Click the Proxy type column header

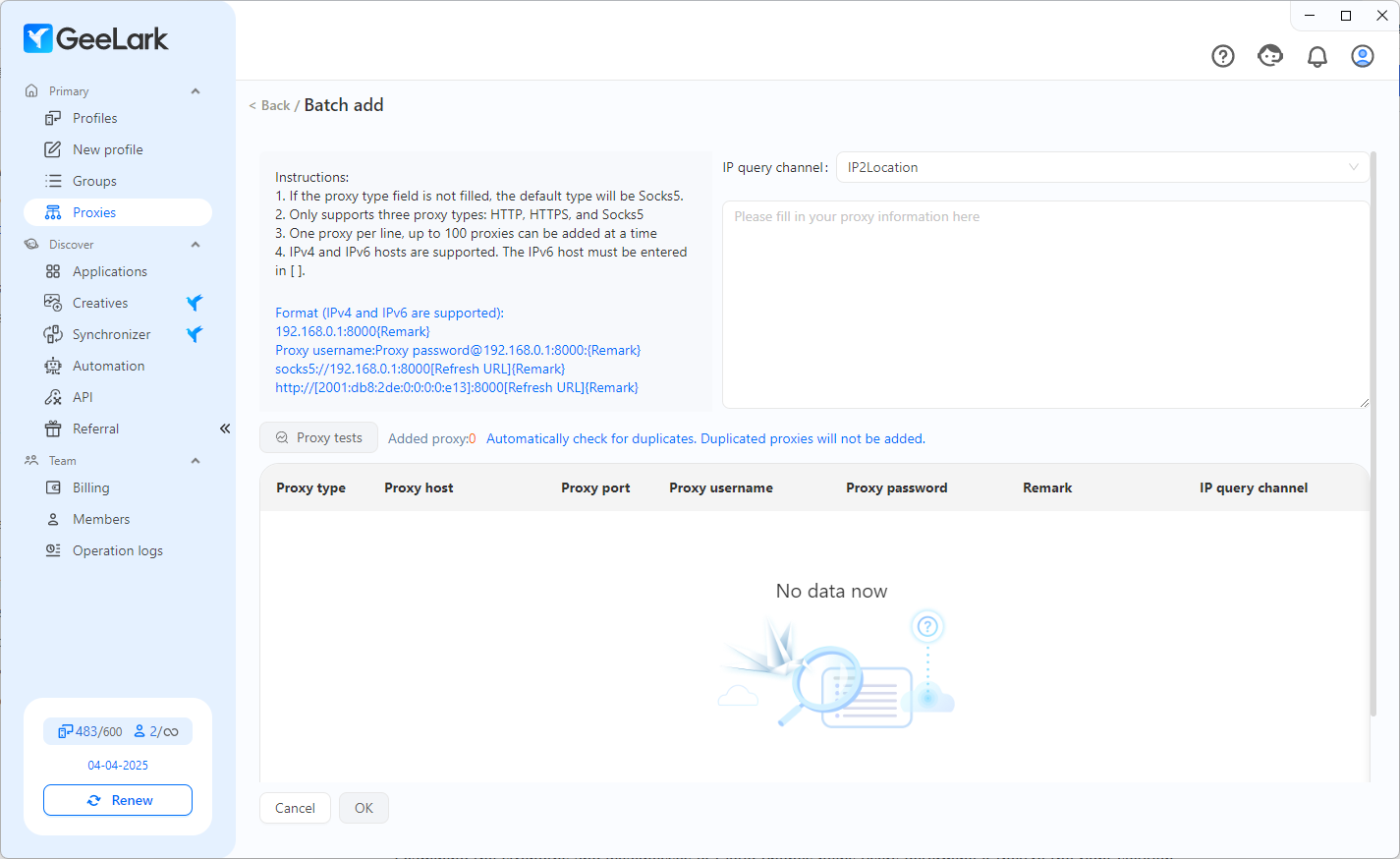[310, 487]
